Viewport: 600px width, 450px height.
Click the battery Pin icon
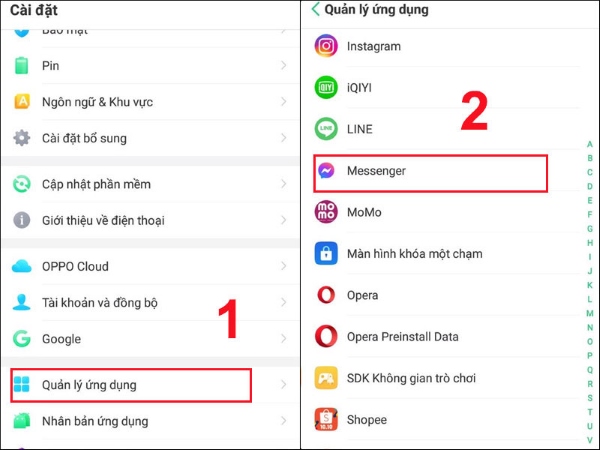coord(21,65)
